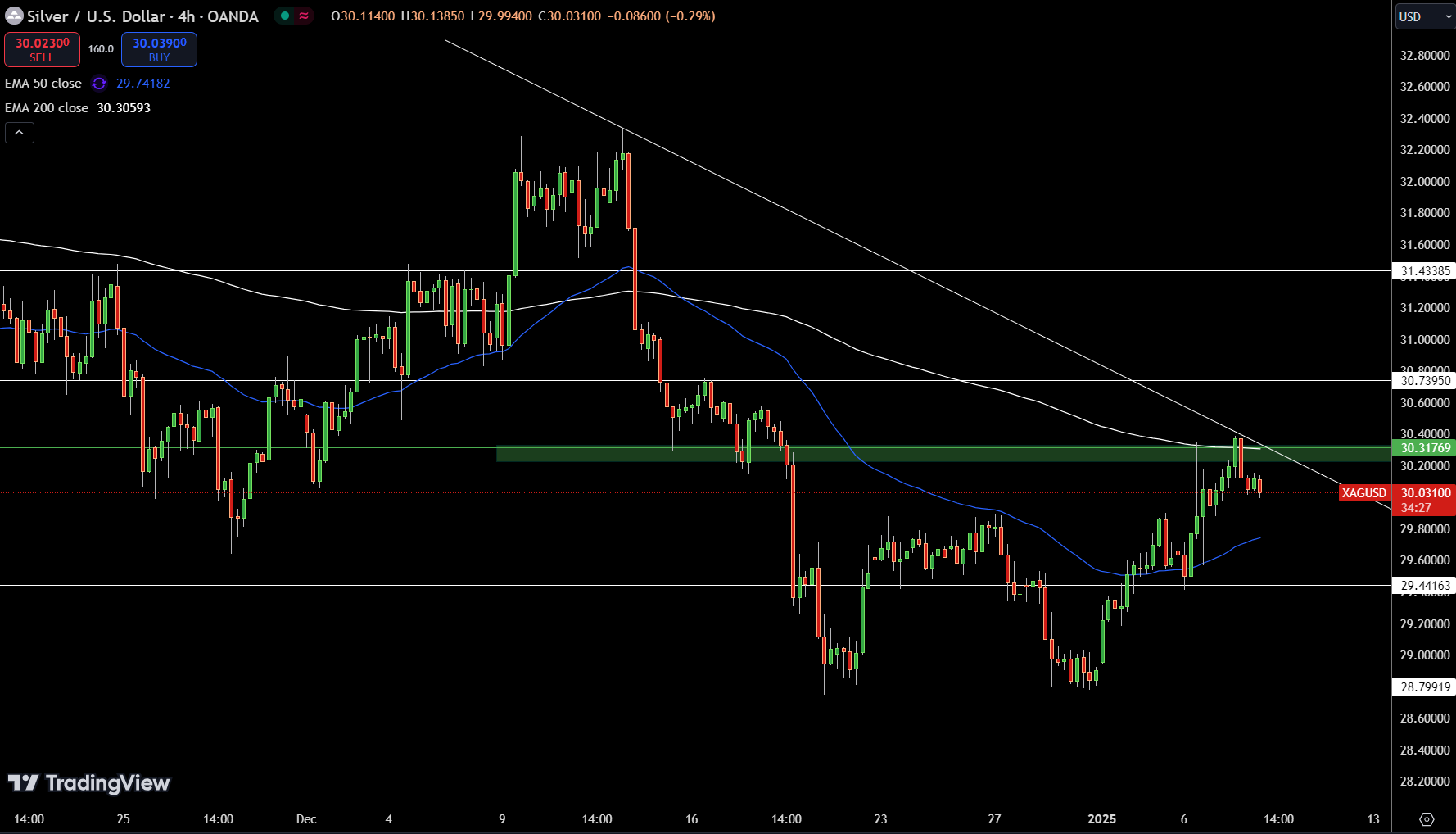Click the 13 date label on the time axis
Screen dimensions: 1456x834
coord(1373,819)
